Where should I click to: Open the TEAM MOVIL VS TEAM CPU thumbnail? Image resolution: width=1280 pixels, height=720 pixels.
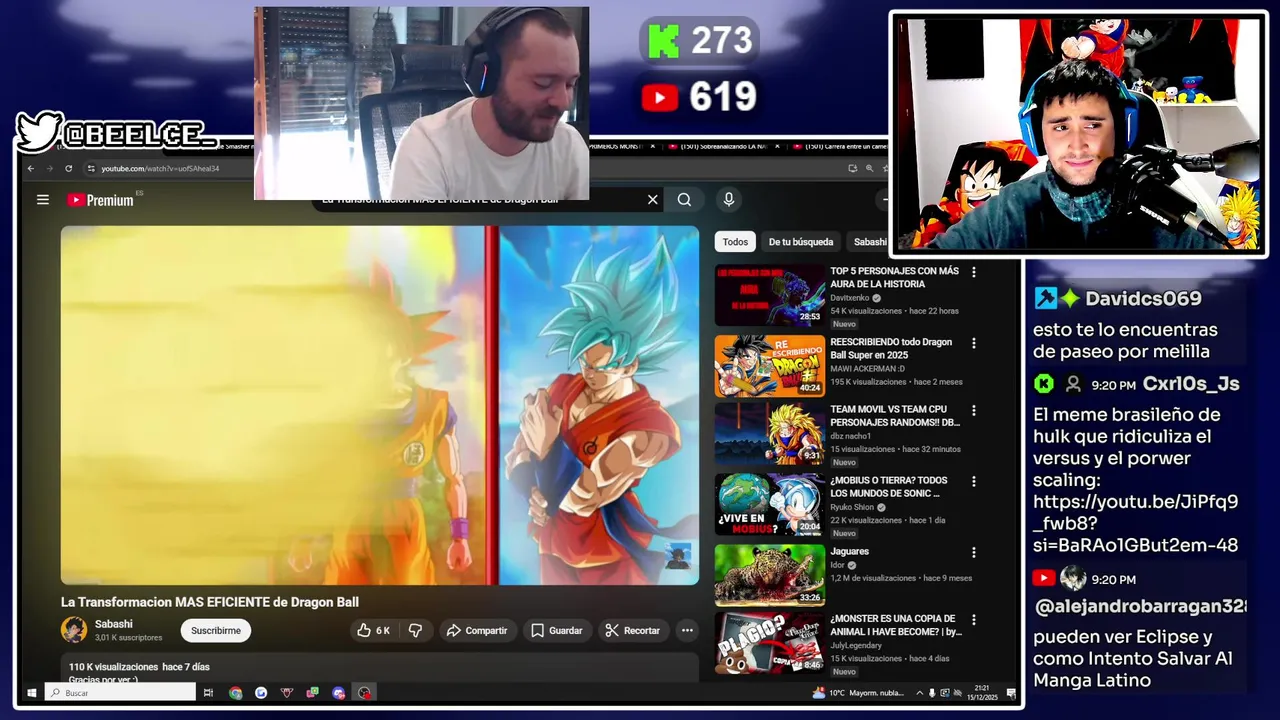[769, 434]
